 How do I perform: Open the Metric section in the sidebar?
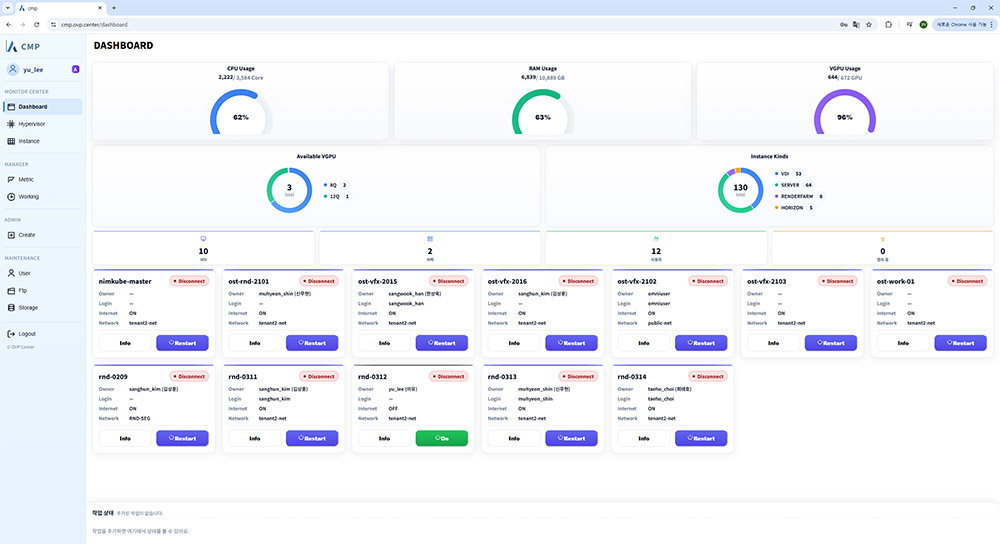[11, 179]
